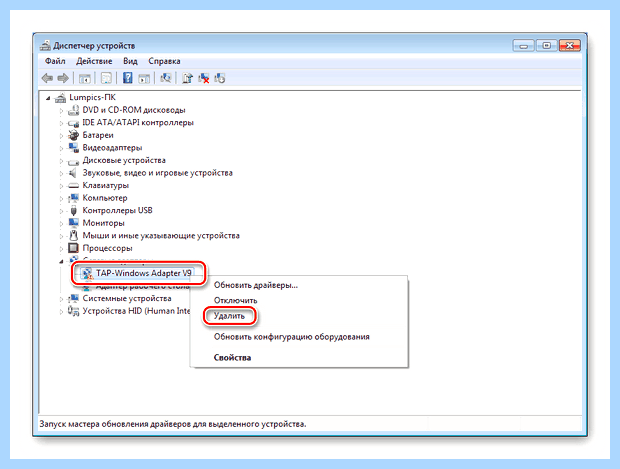Click the Батареи category icon
This screenshot has height=469, width=620.
(74, 135)
